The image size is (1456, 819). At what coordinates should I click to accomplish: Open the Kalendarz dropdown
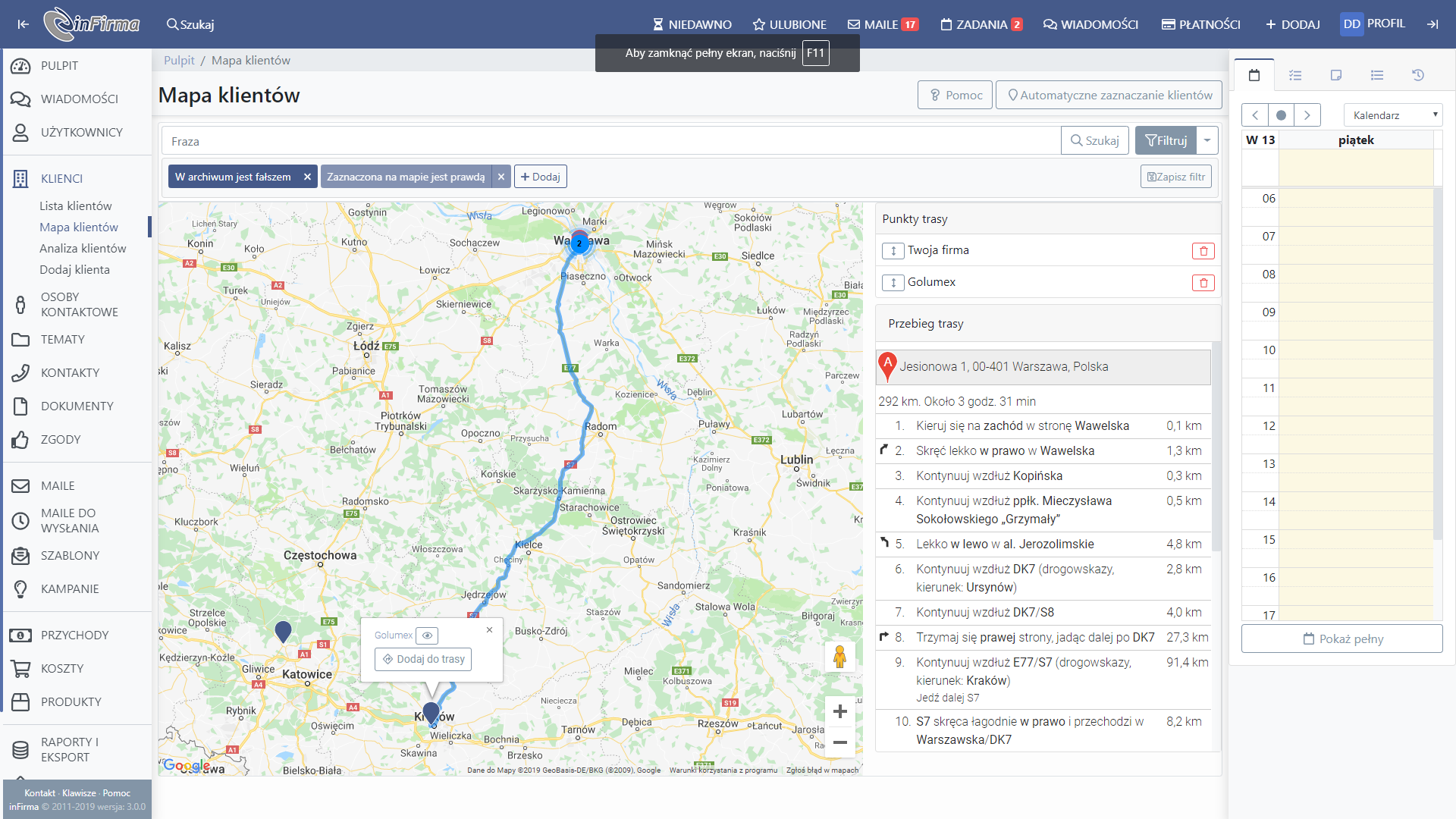pyautogui.click(x=1393, y=115)
